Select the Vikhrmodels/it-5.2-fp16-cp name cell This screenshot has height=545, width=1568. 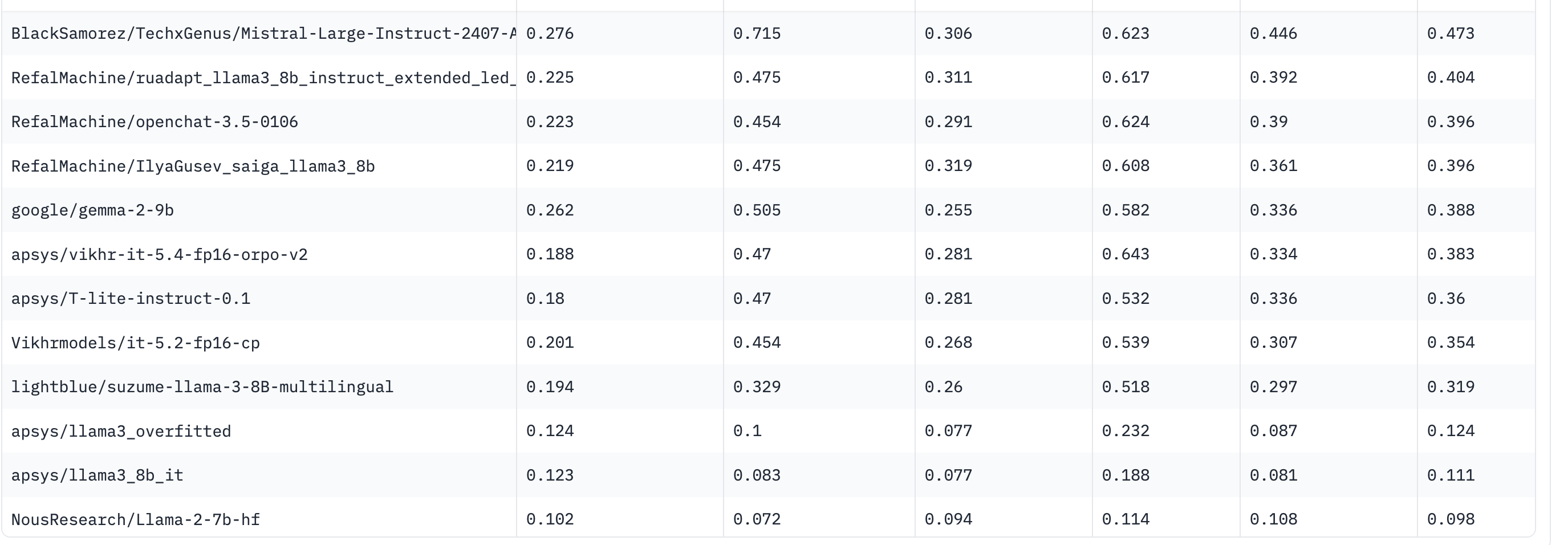[136, 343]
